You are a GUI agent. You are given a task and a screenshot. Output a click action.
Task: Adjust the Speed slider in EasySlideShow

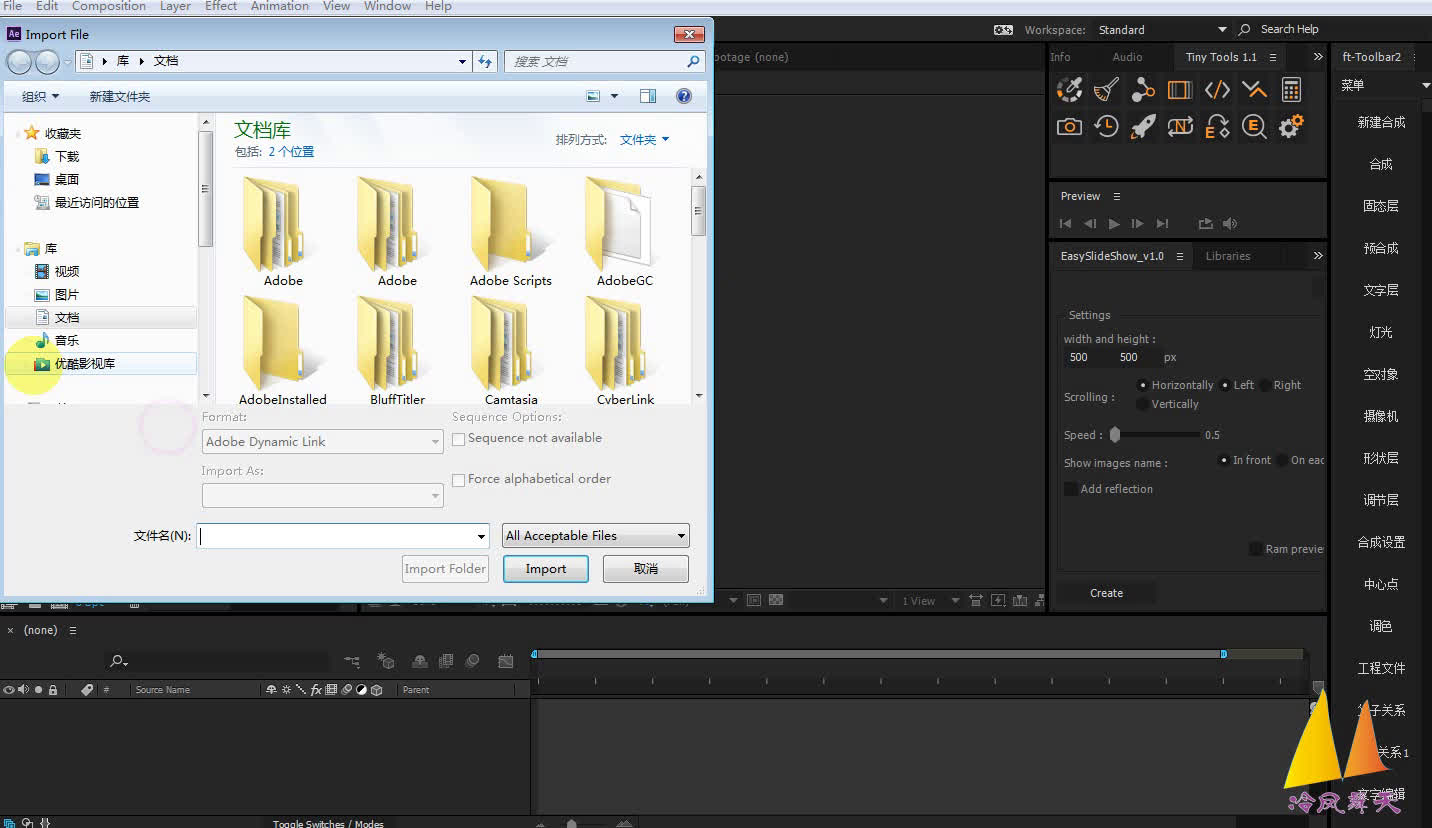[x=1115, y=435]
